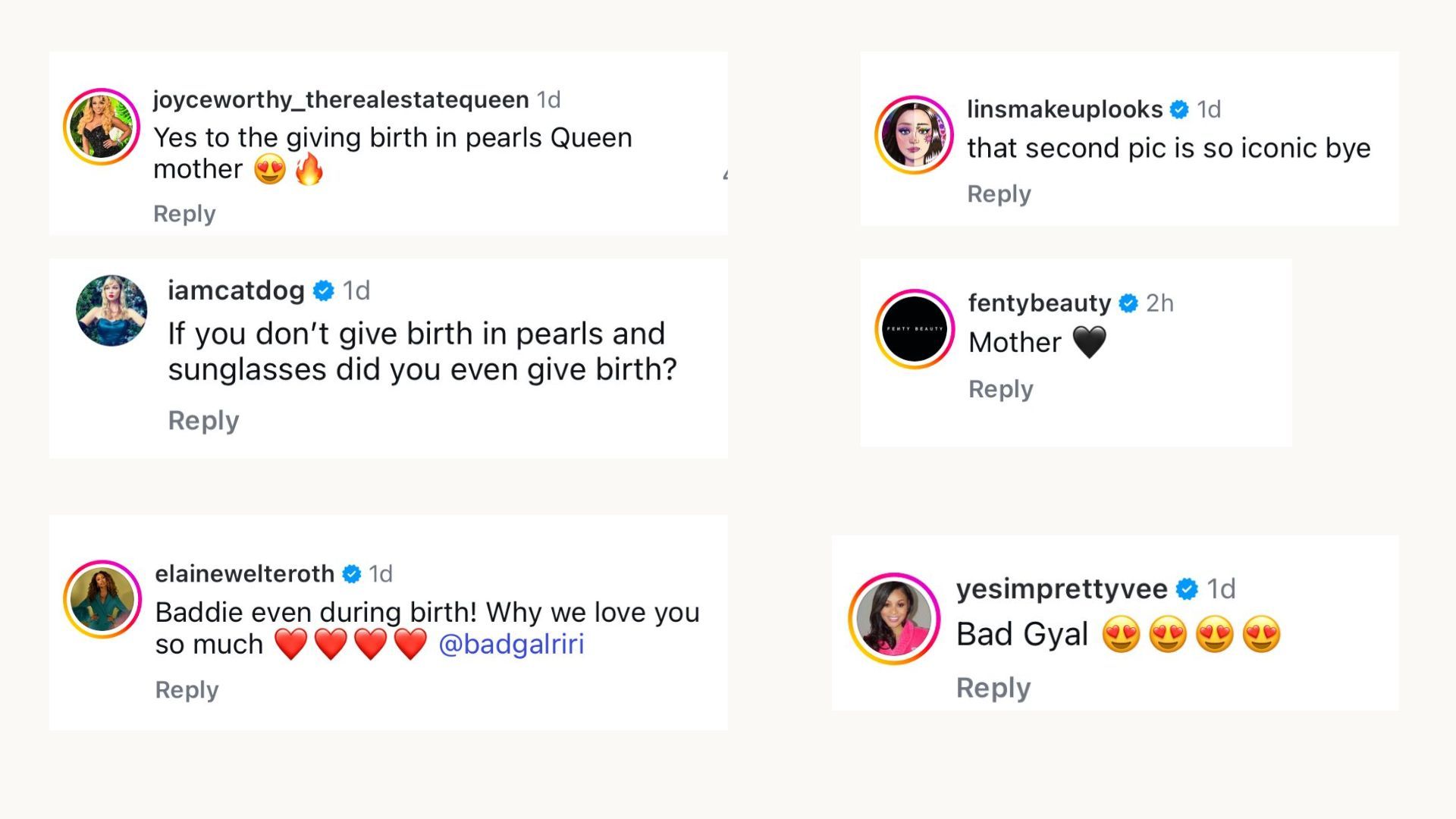Open the elainewelteroth username link
Viewport: 1456px width, 819px height.
244,574
